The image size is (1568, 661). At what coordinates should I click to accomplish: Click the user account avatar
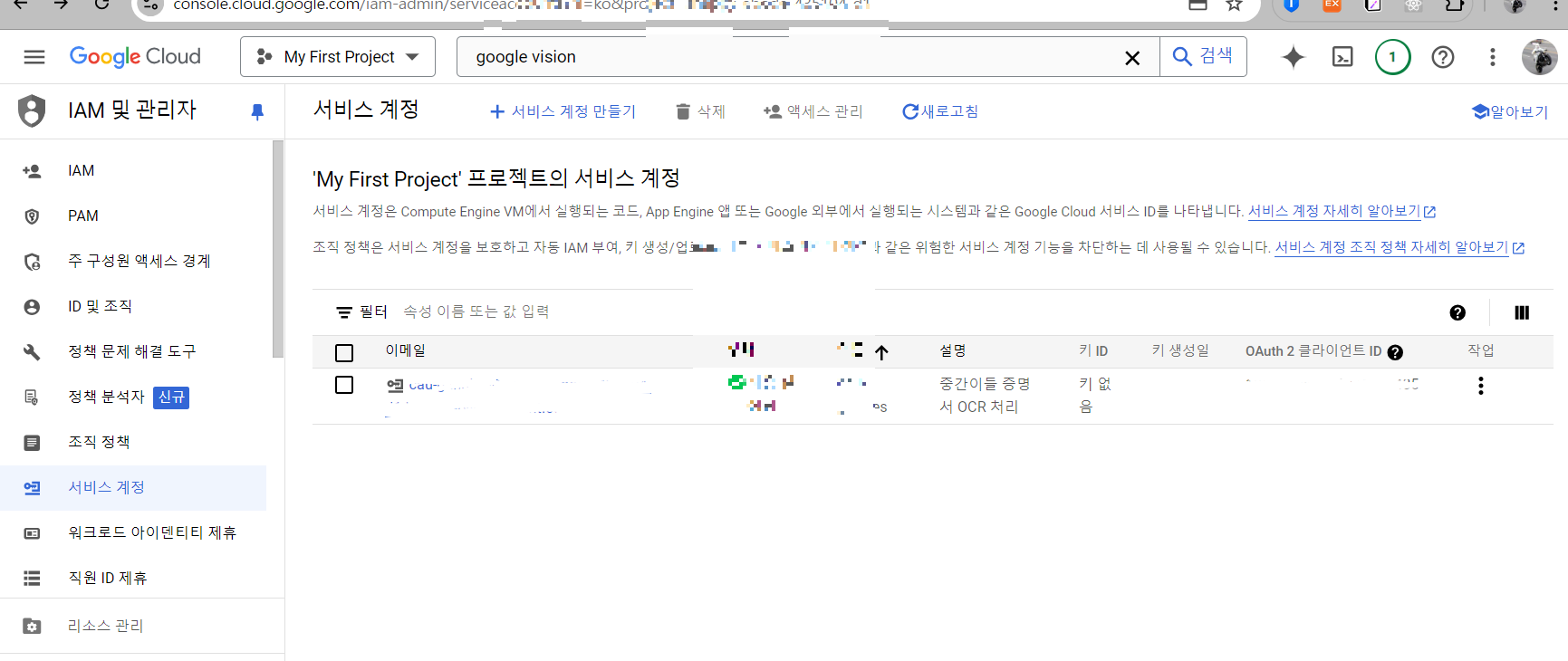click(1539, 57)
